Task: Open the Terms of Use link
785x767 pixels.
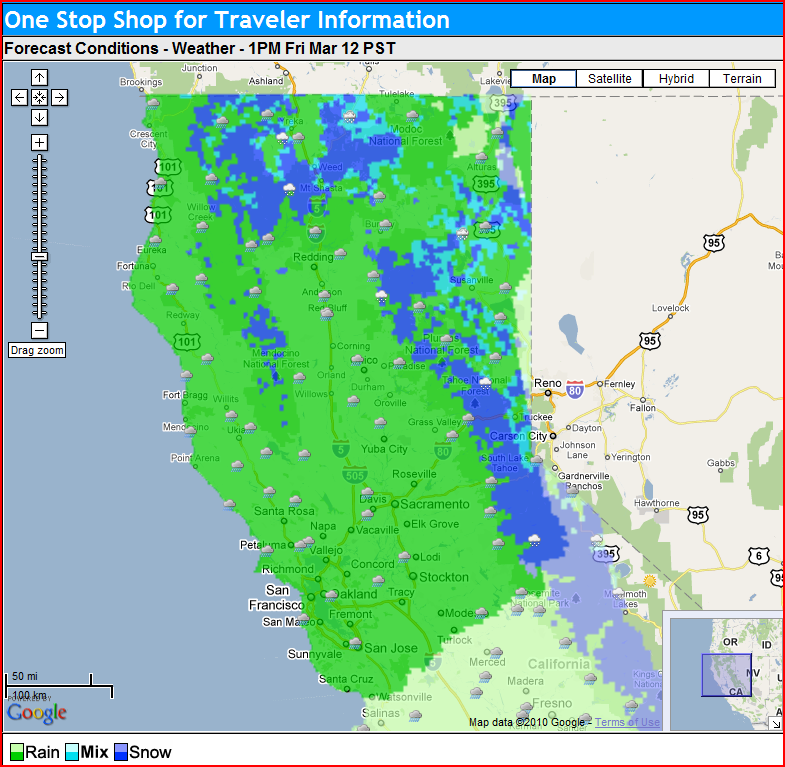Action: coord(627,722)
